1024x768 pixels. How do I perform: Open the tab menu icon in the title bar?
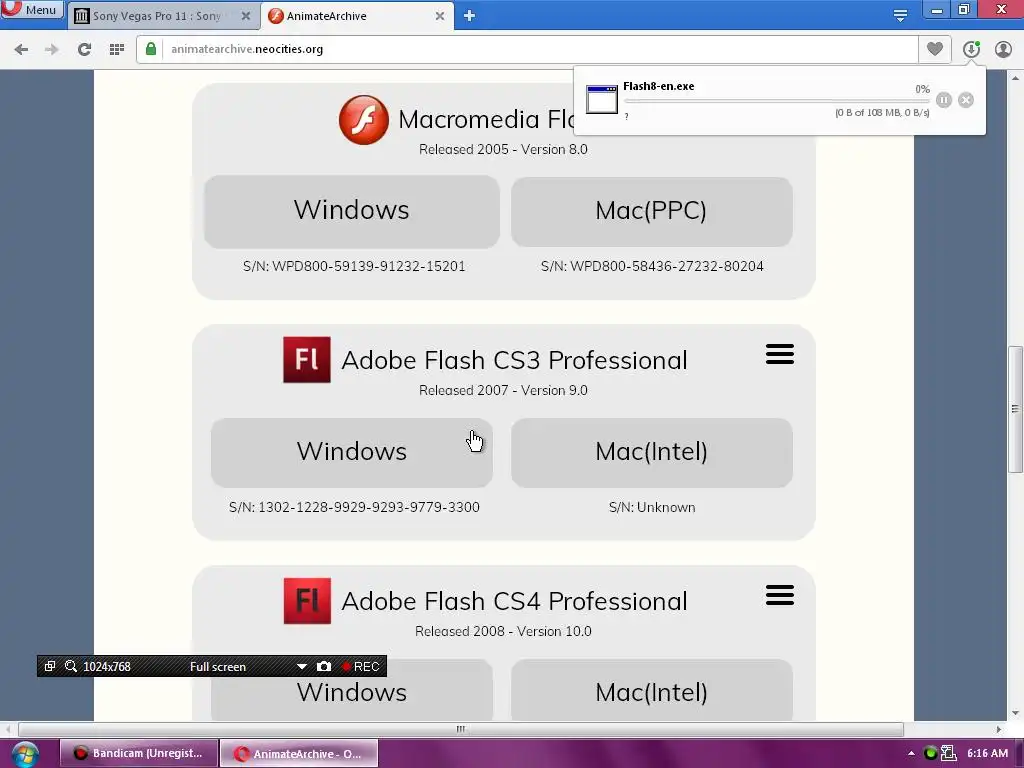[900, 16]
